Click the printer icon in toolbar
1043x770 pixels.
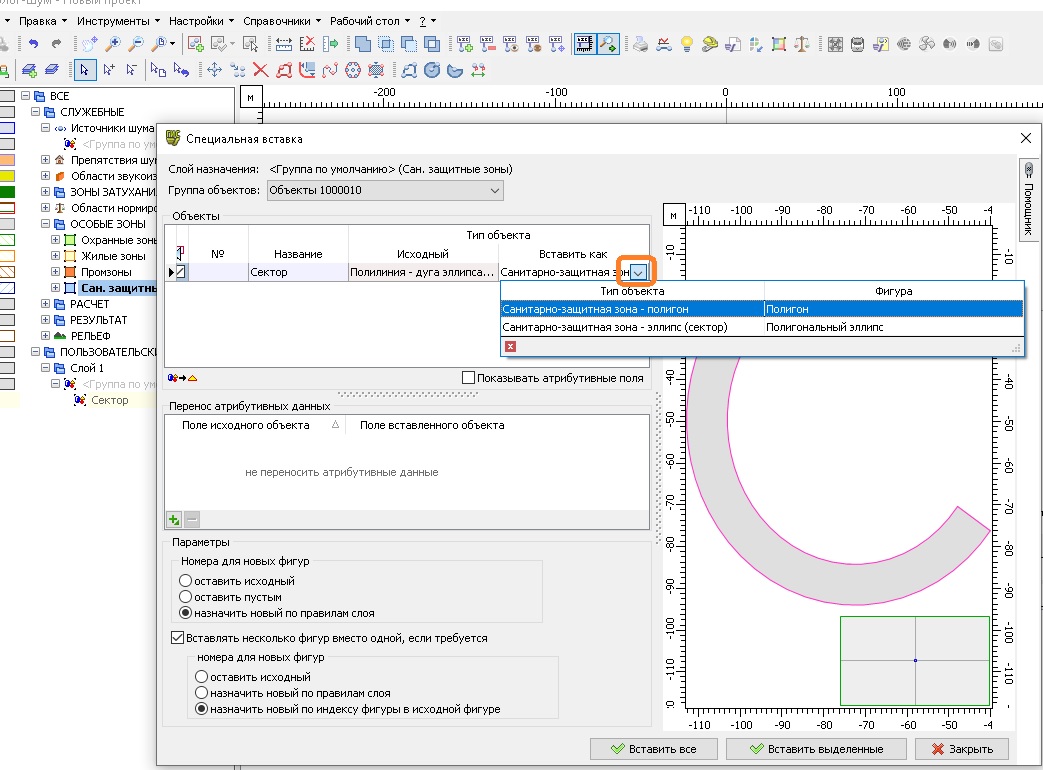click(x=640, y=44)
